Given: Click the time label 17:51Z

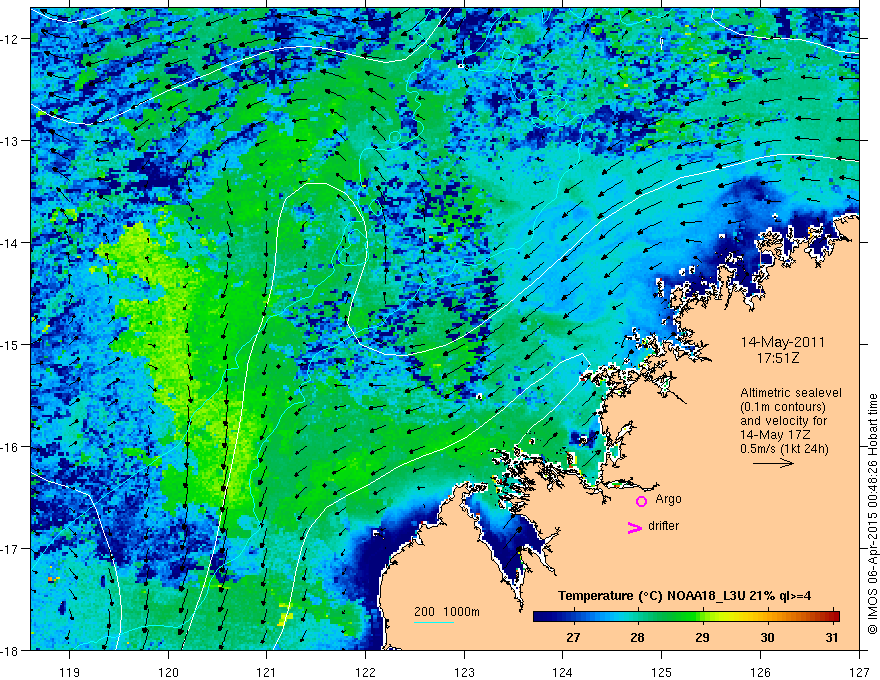Looking at the screenshot, I should 777,358.
